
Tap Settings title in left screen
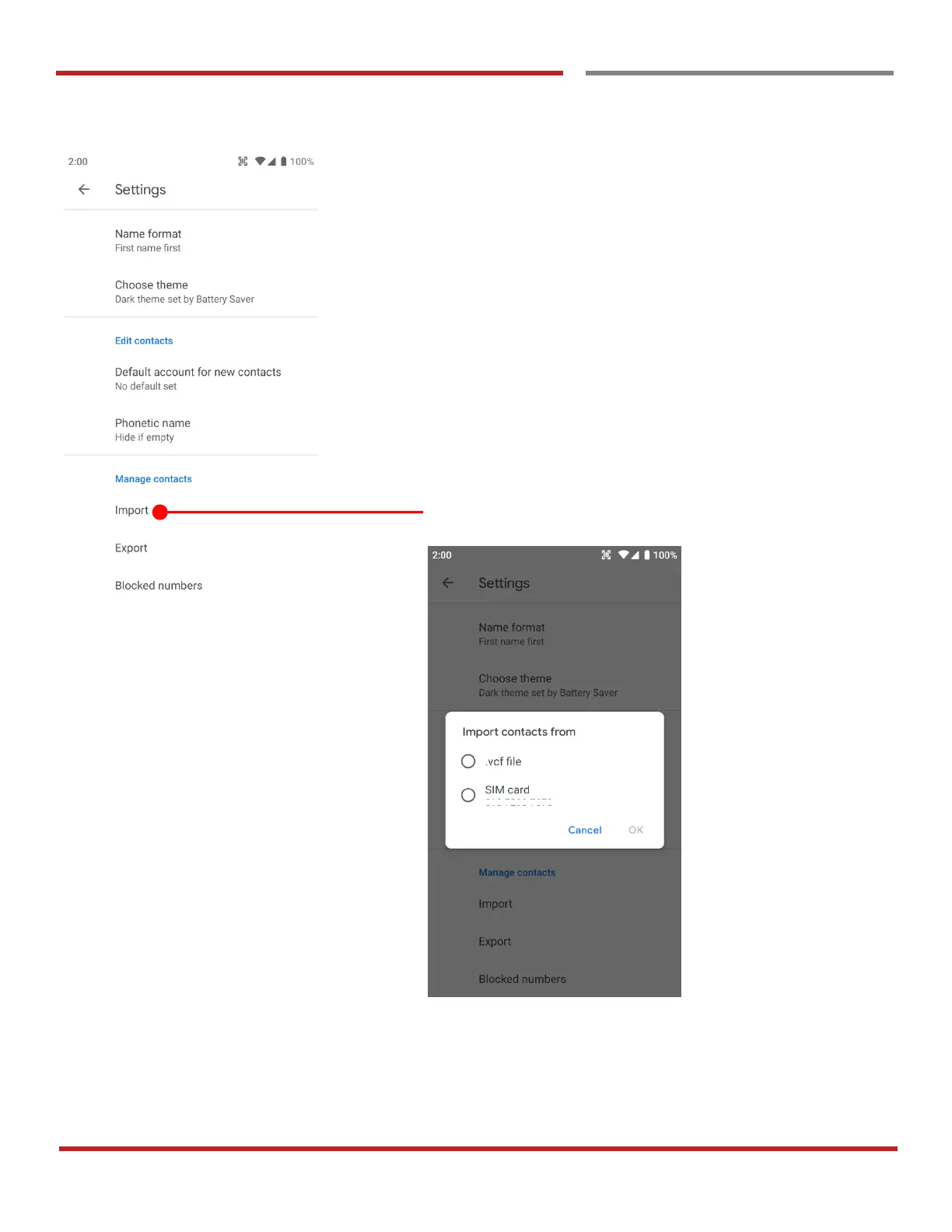pos(140,190)
